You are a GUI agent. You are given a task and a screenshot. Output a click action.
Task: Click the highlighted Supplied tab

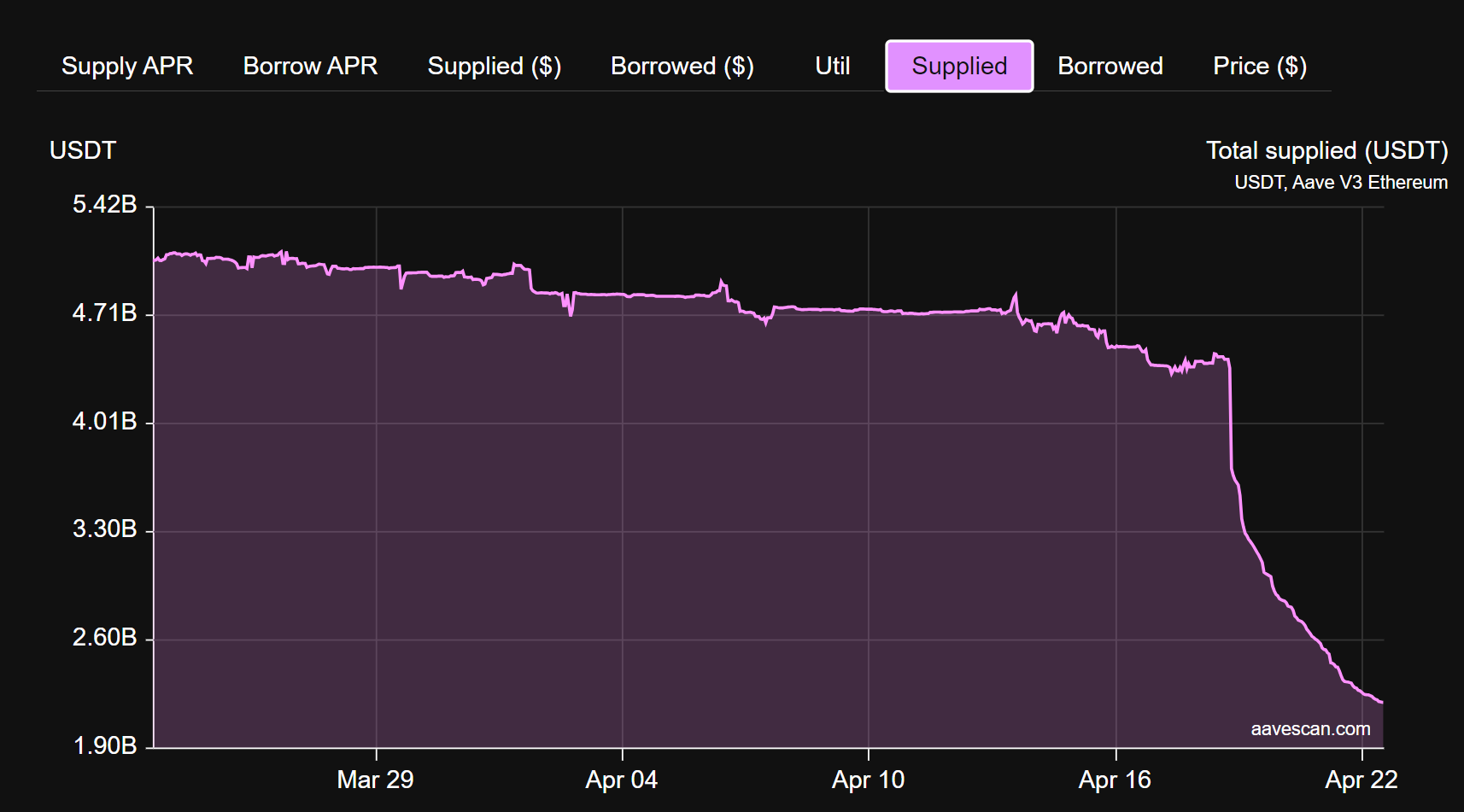tap(959, 66)
